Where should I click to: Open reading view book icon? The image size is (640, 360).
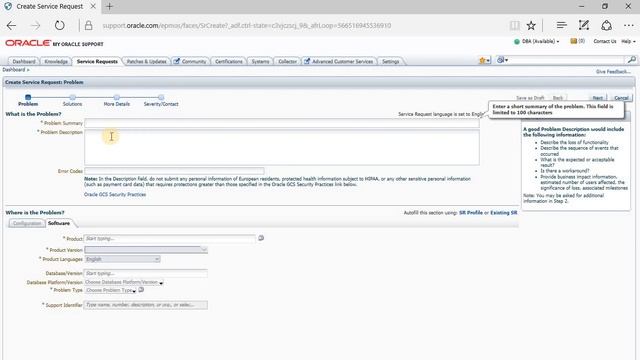[515, 26]
